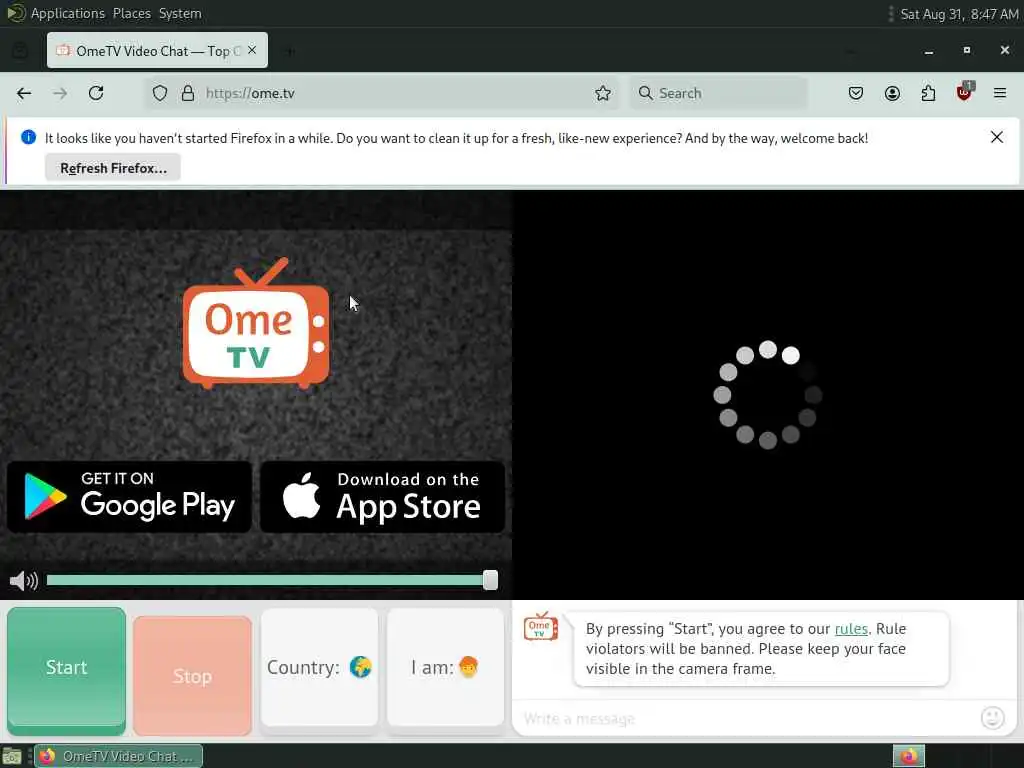Click the Stop button
The width and height of the screenshot is (1024, 768).
click(x=192, y=675)
